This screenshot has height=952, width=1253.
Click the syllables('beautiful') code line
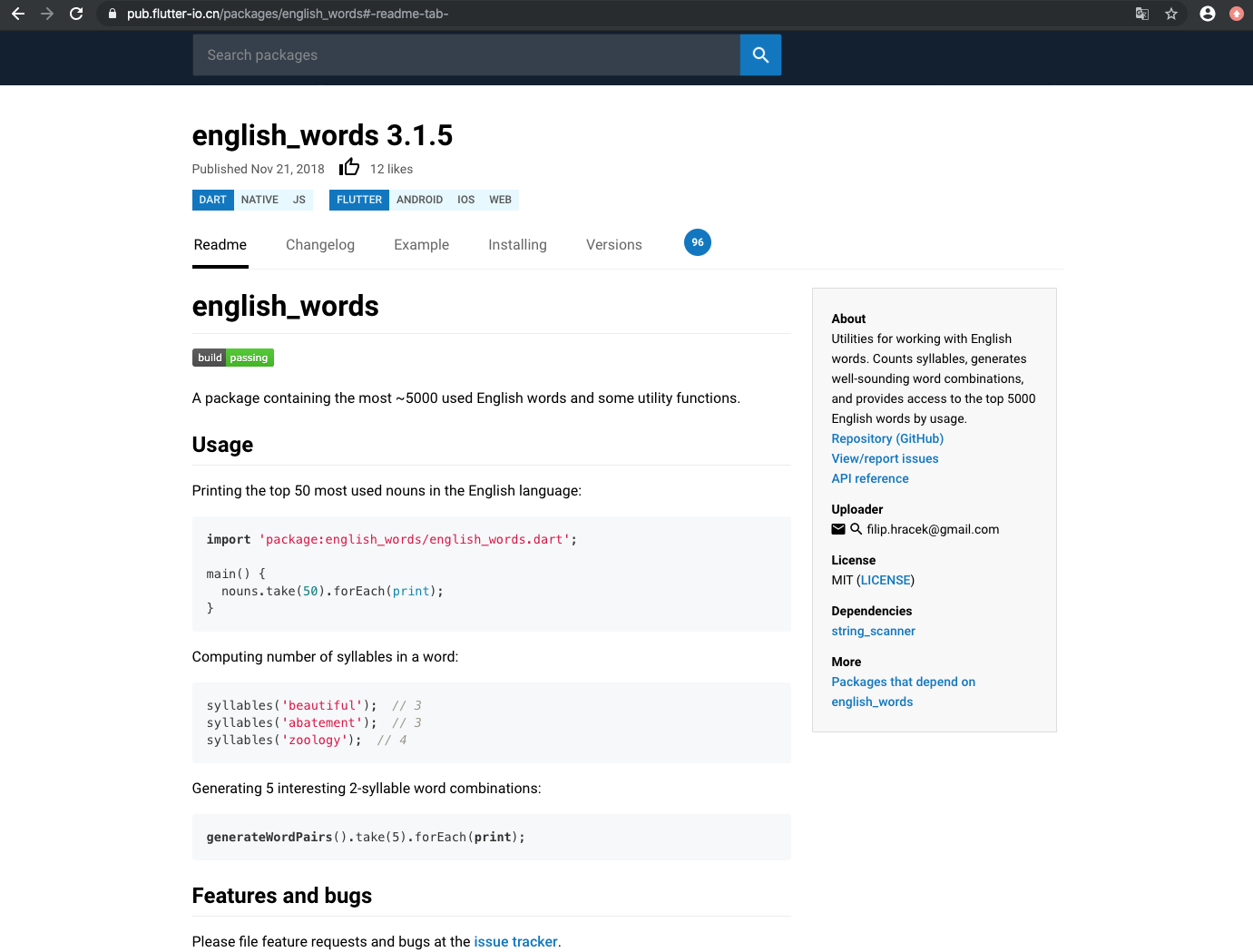314,705
